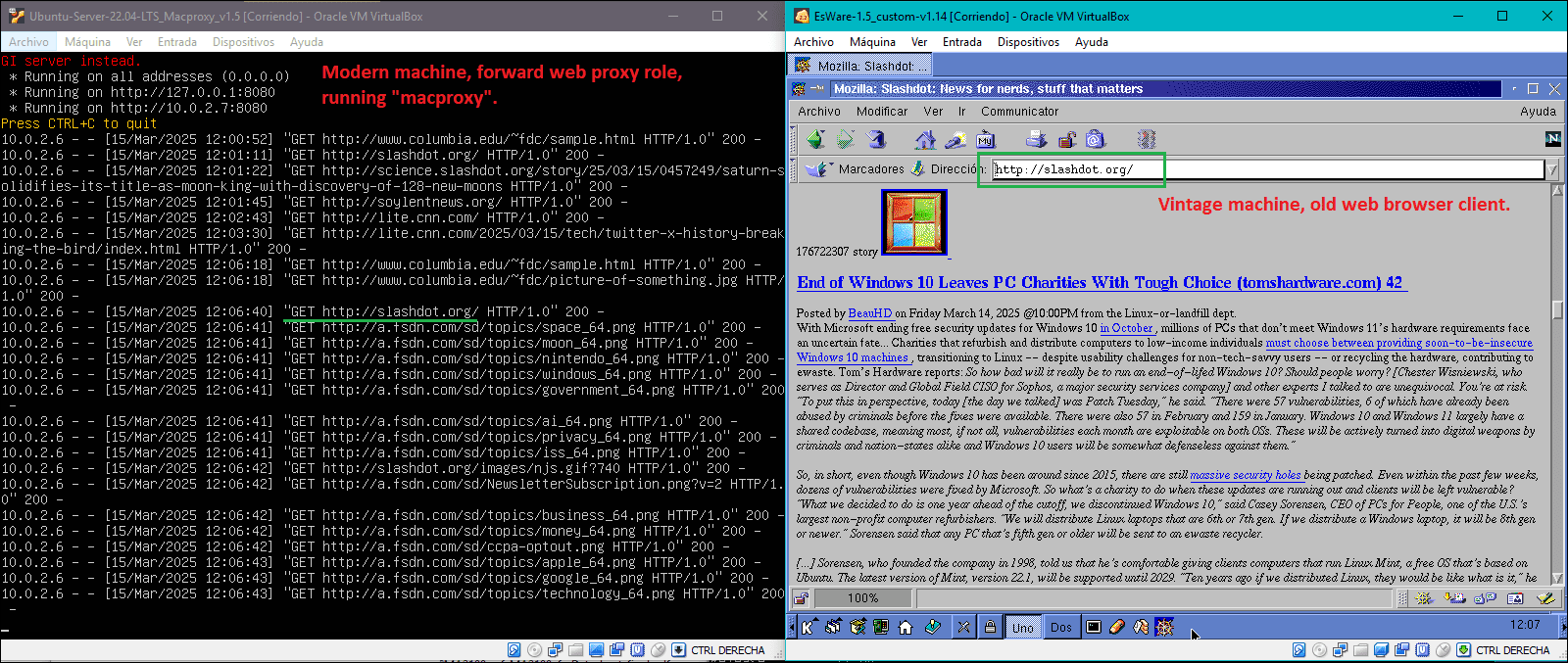The width and height of the screenshot is (1568, 663).
Task: Open the KDE Control Center panel icon
Action: (881, 627)
